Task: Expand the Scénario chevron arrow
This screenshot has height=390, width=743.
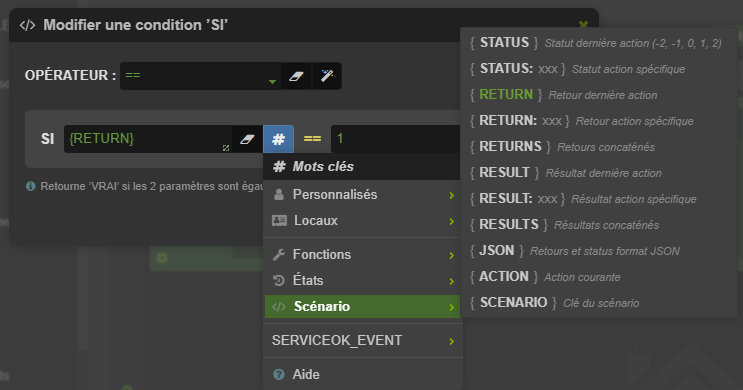Action: (x=452, y=307)
